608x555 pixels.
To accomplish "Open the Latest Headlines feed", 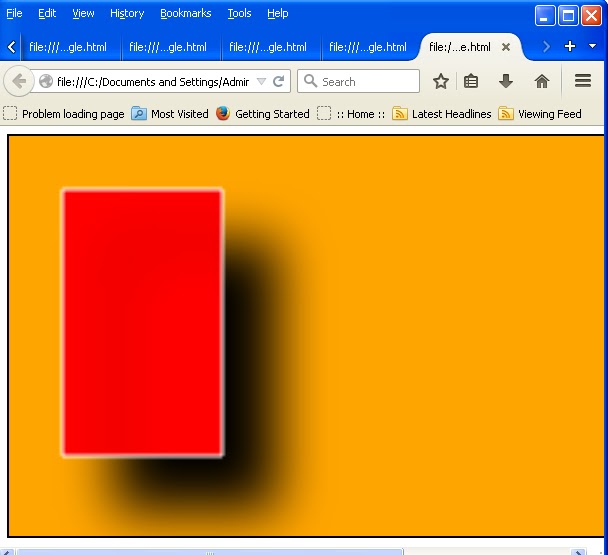I will click(x=442, y=114).
